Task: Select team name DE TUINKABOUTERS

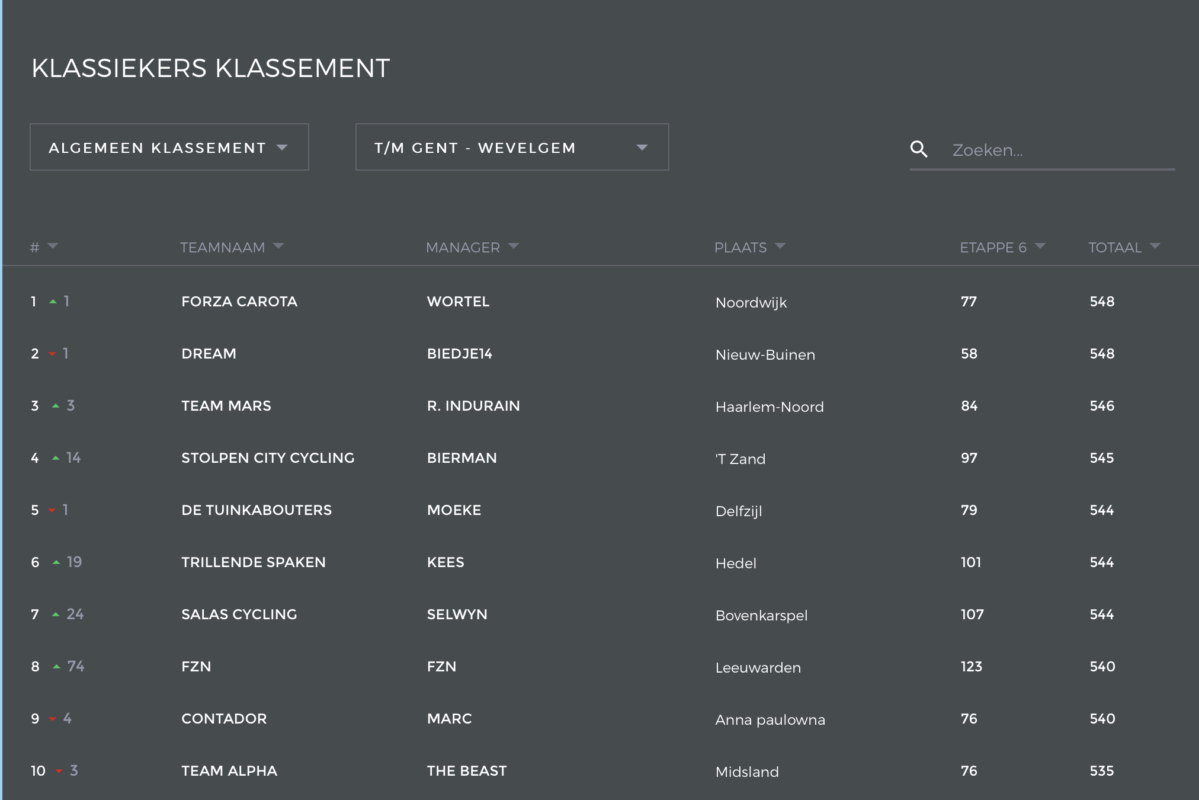Action: pos(256,509)
